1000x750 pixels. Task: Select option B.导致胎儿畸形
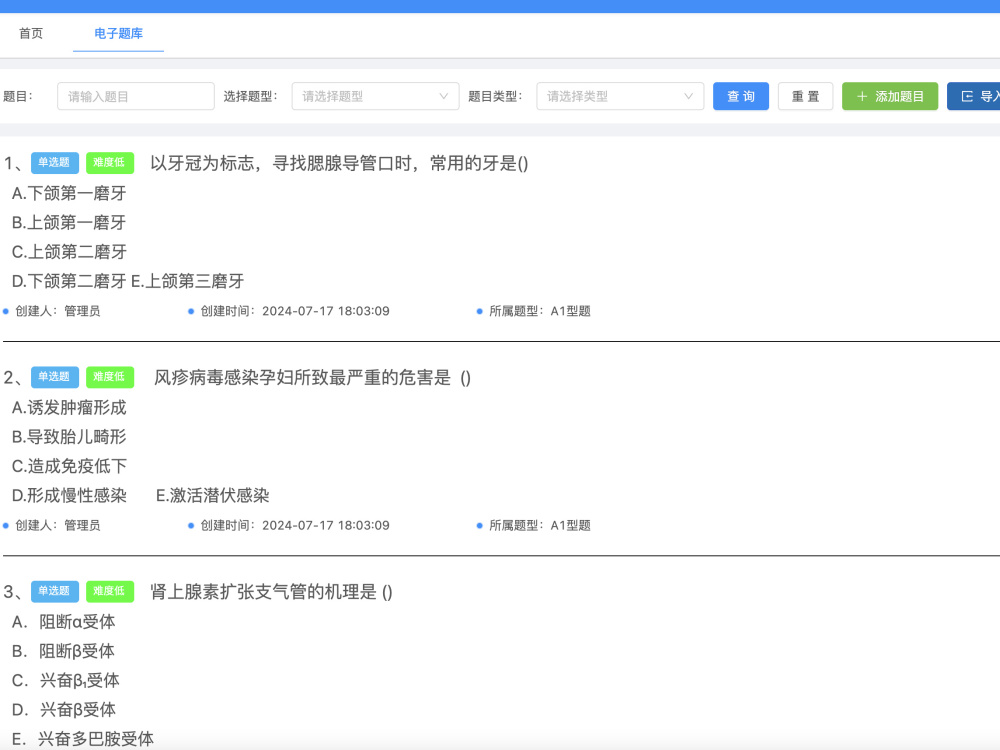(x=69, y=437)
